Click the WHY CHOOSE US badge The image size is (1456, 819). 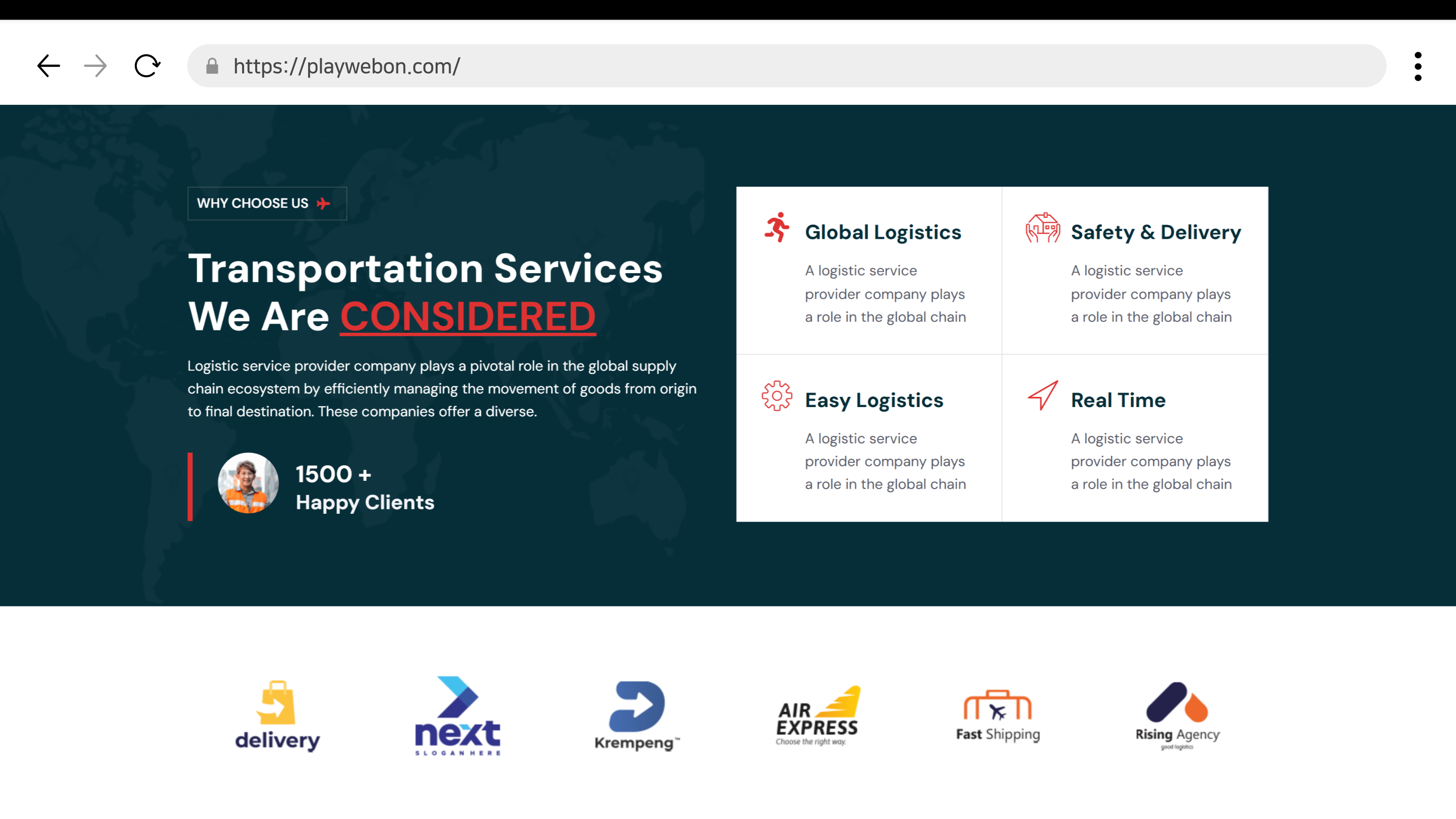[267, 203]
